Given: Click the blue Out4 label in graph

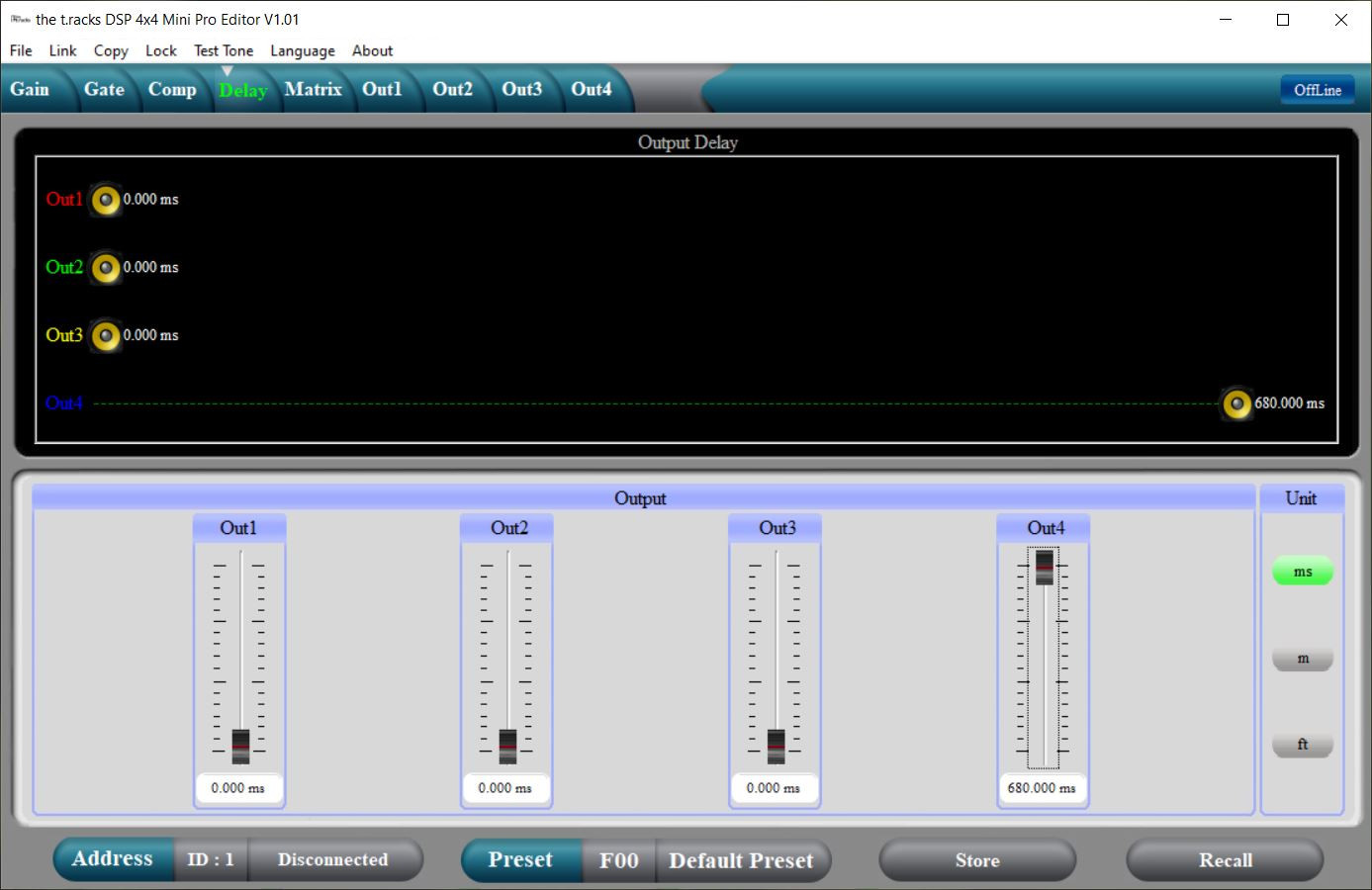Looking at the screenshot, I should pos(64,403).
